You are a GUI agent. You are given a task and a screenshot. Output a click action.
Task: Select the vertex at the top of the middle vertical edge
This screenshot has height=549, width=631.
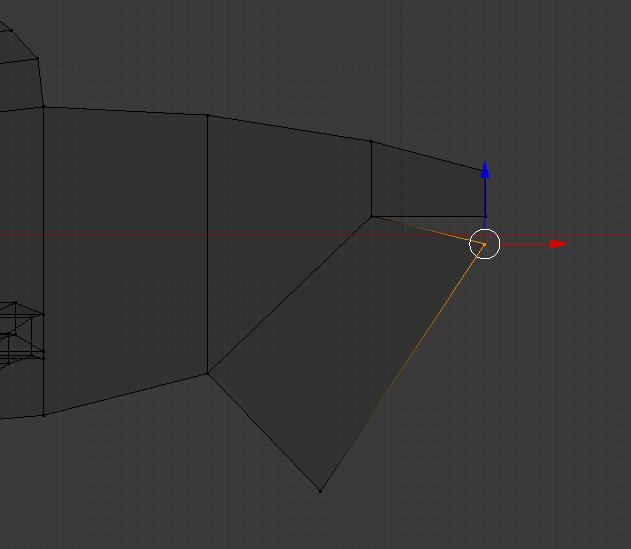pos(207,116)
